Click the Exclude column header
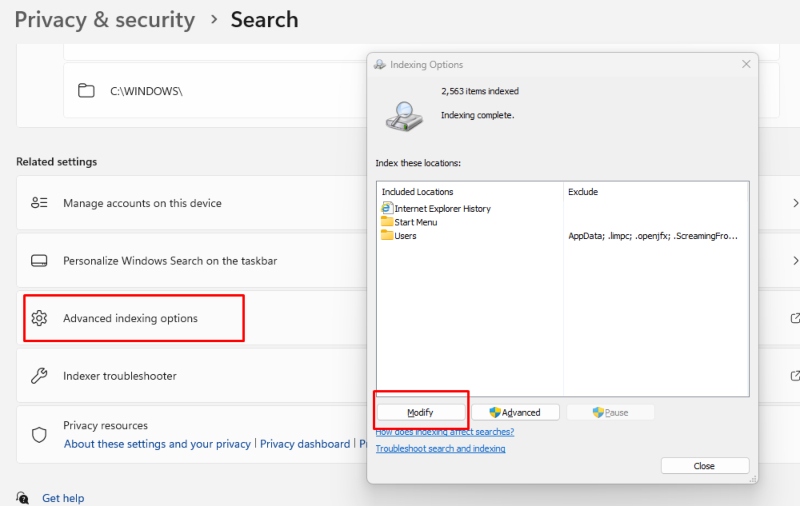This screenshot has height=506, width=800. (582, 191)
